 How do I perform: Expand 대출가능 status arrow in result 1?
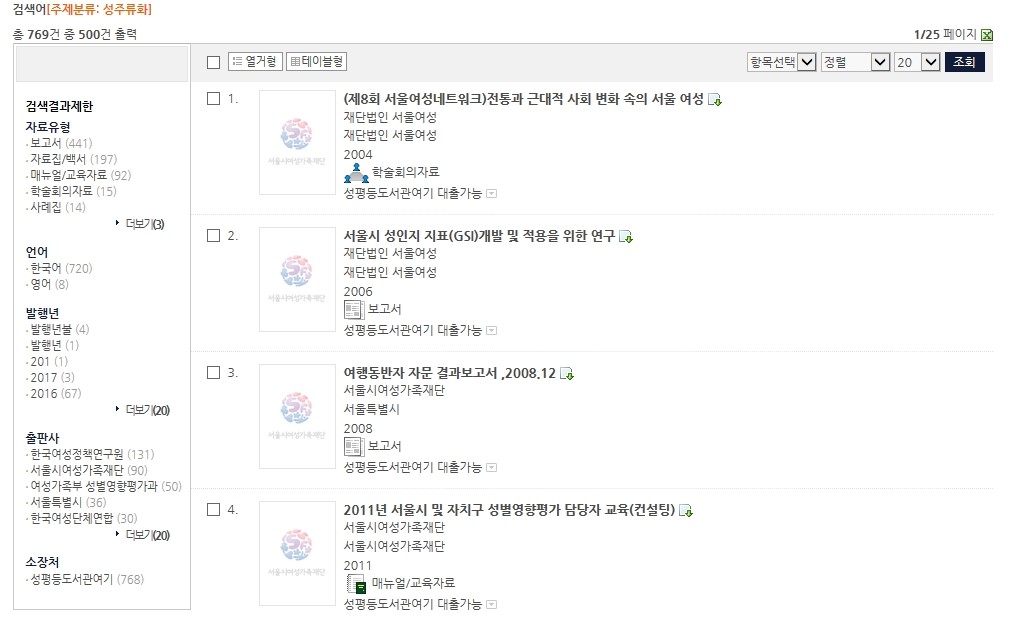tap(491, 194)
